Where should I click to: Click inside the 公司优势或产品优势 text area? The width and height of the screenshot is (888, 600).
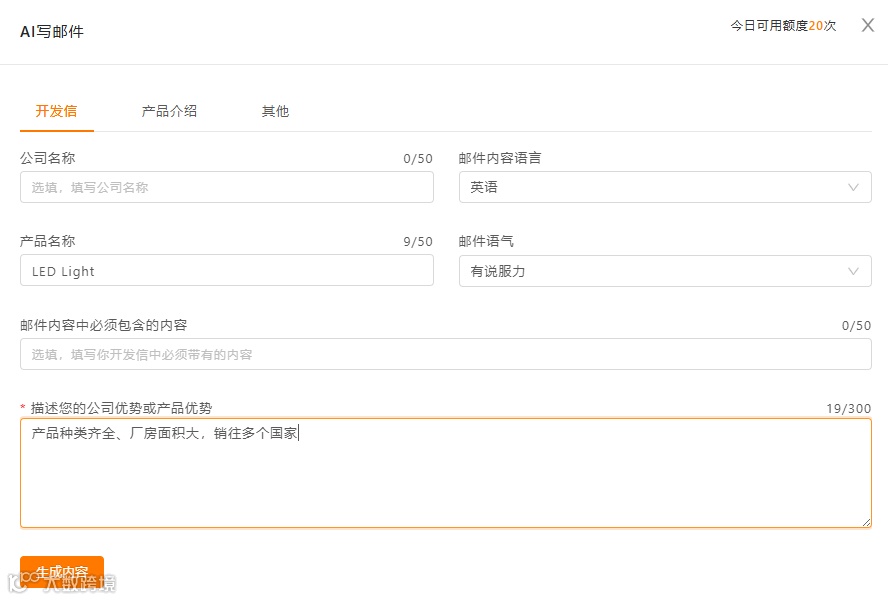tap(446, 473)
